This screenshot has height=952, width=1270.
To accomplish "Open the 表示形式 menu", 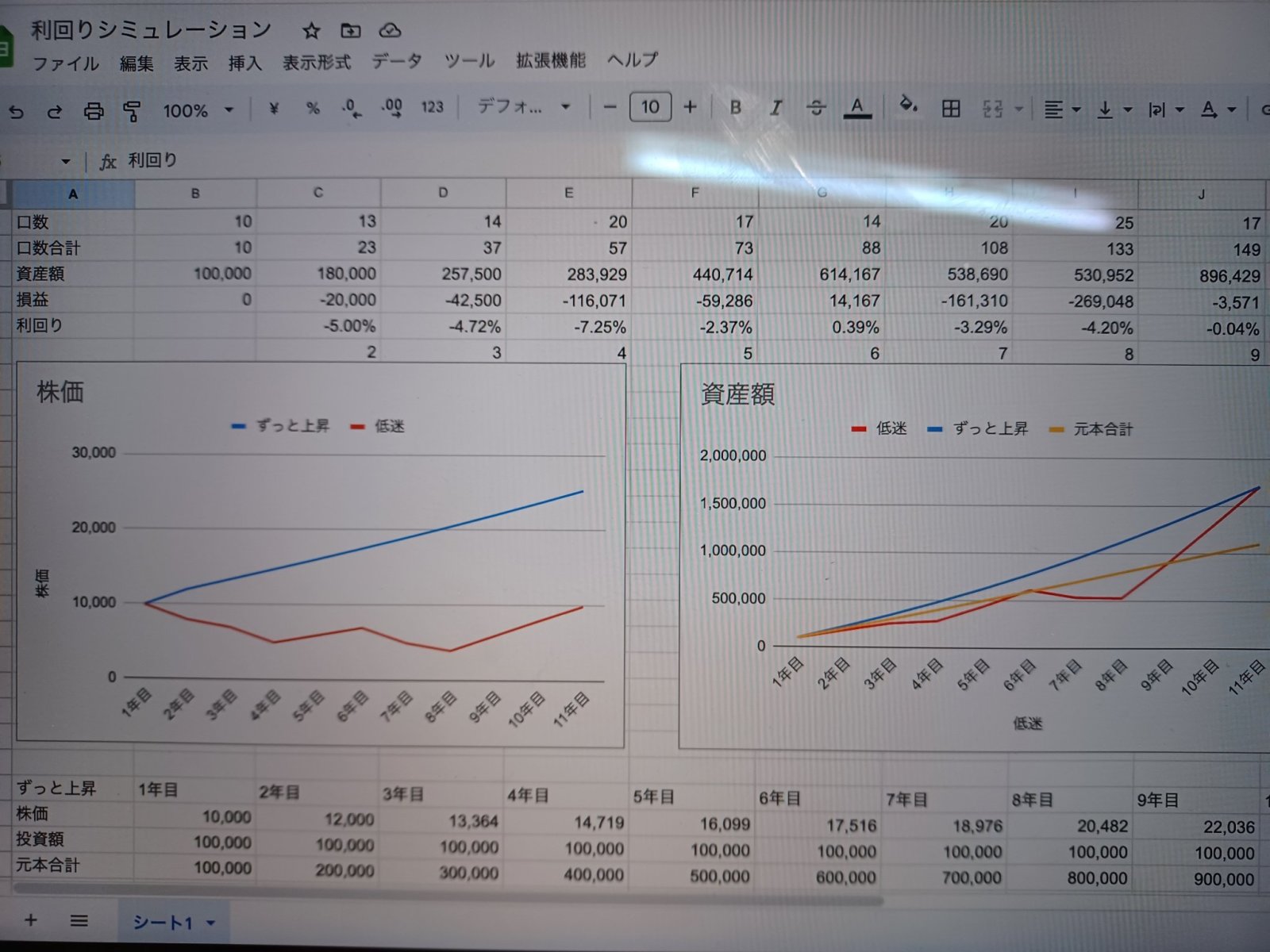I will click(x=317, y=62).
